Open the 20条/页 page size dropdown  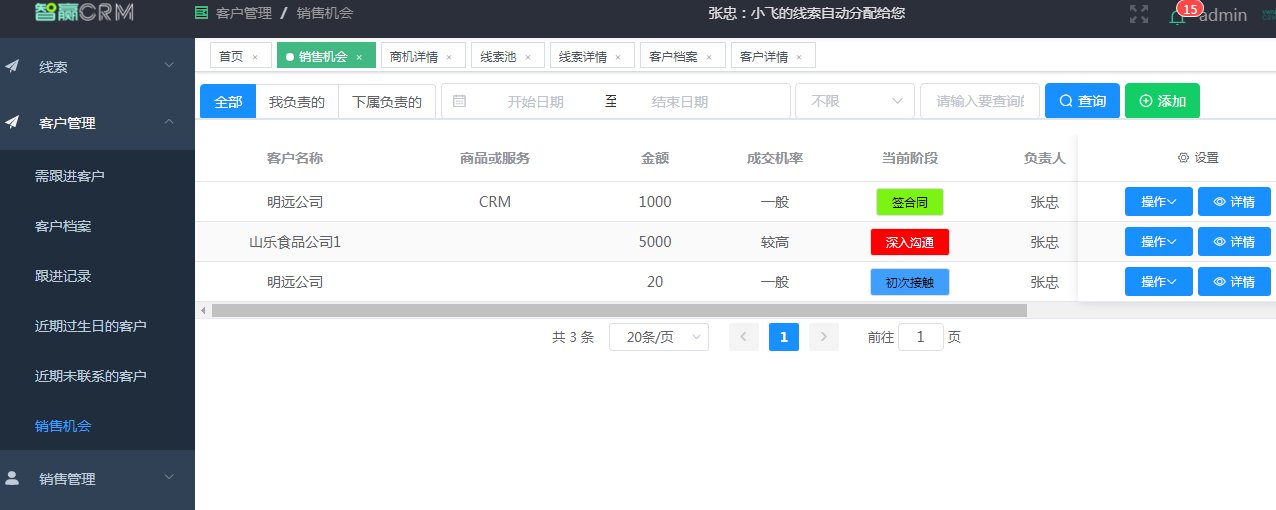(x=658, y=337)
